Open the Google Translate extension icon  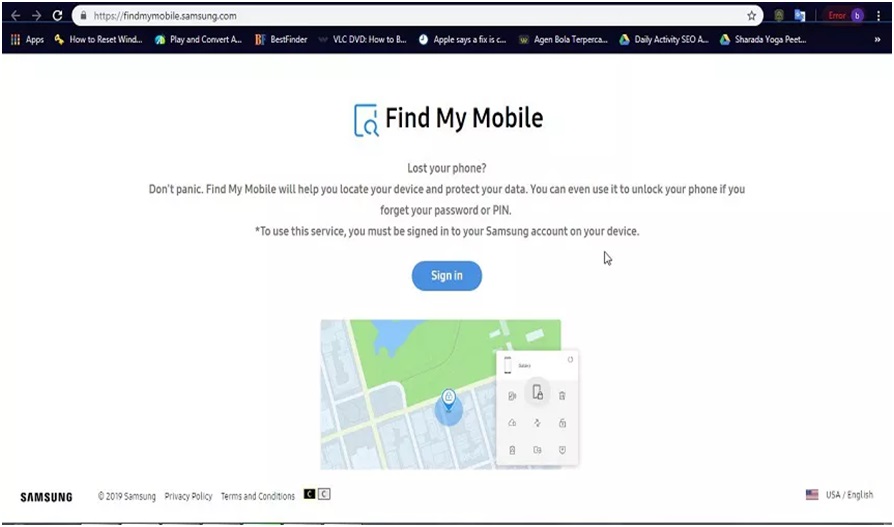point(799,16)
